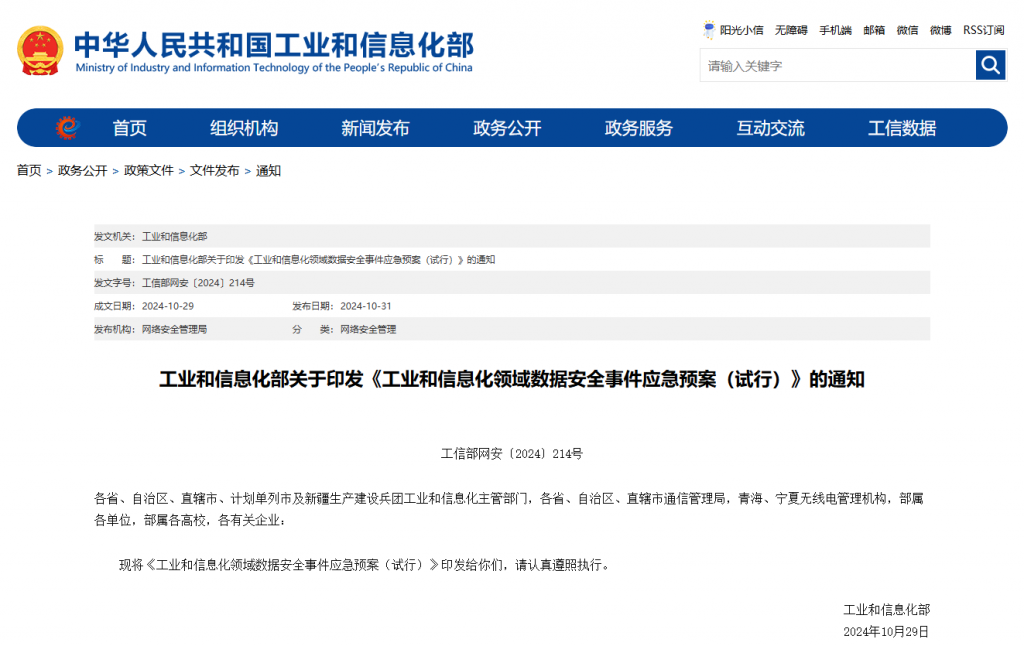Go to 新闻发布 section

click(375, 128)
